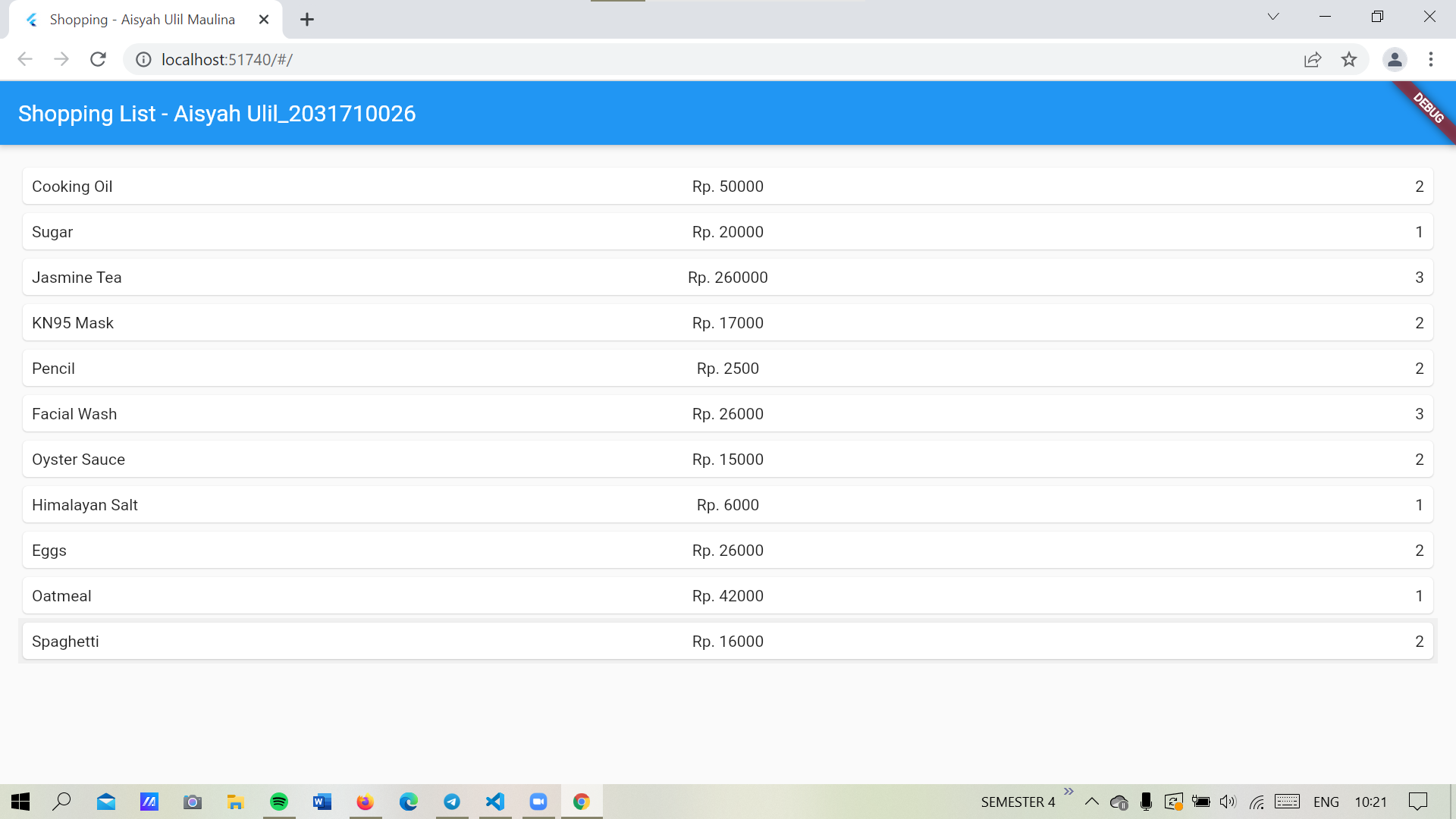This screenshot has width=1456, height=819.
Task: Show hidden system tray icons chevron
Action: click(x=1092, y=802)
